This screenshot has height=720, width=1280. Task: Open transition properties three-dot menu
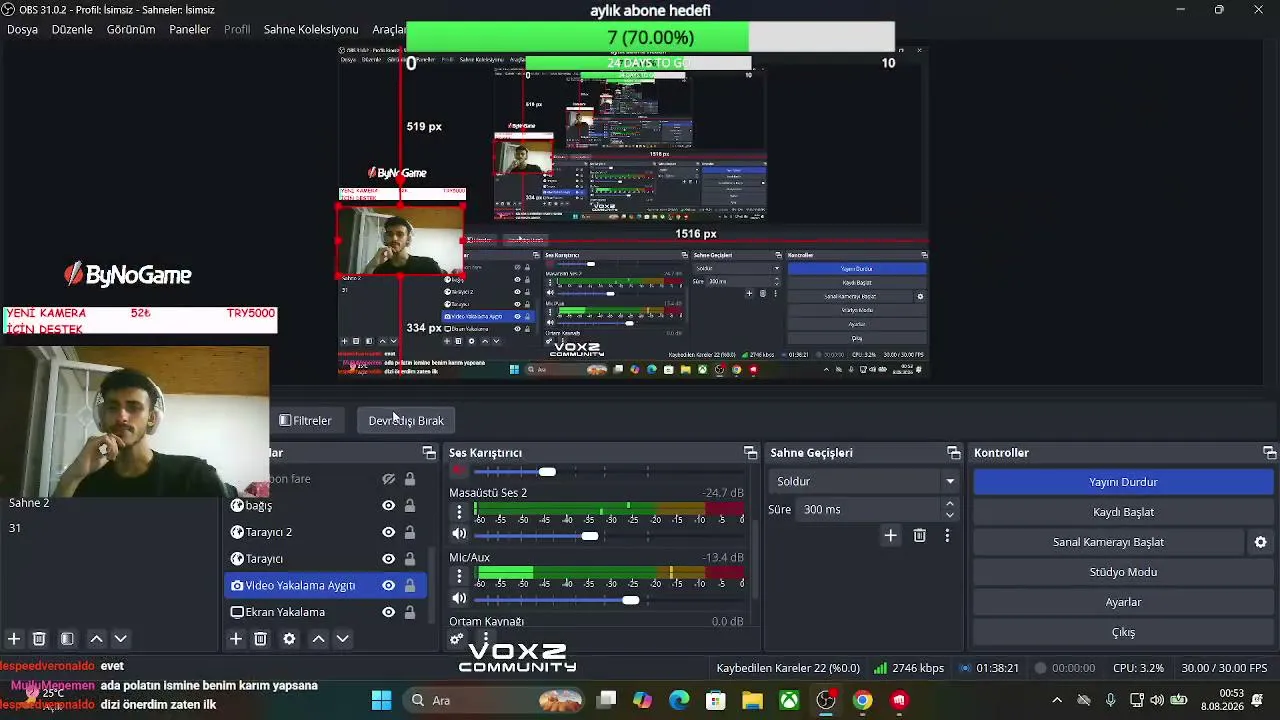pyautogui.click(x=947, y=536)
